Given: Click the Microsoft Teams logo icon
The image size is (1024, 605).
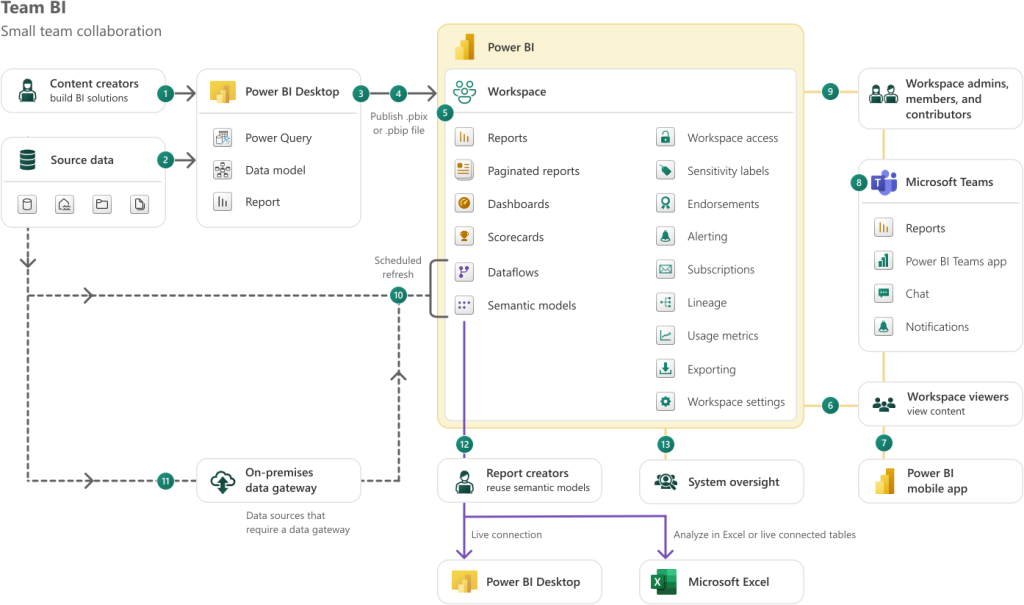Looking at the screenshot, I should coord(884,182).
